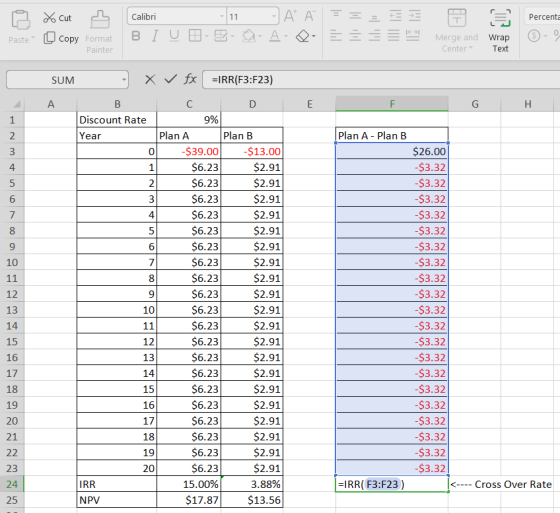Toggle Bold formatting

pyautogui.click(x=136, y=36)
